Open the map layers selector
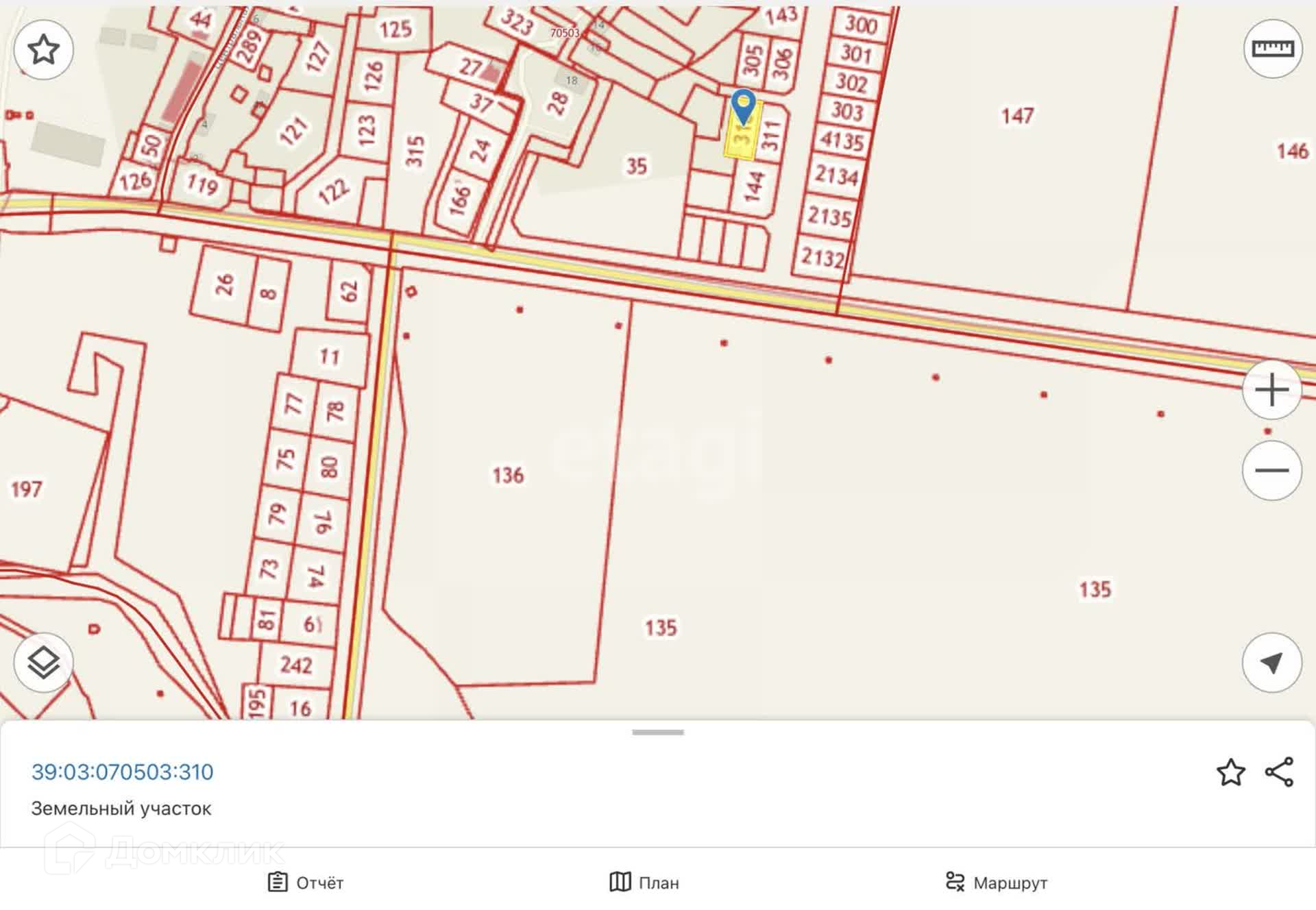Screen dimensions: 1316x910 pos(43,662)
